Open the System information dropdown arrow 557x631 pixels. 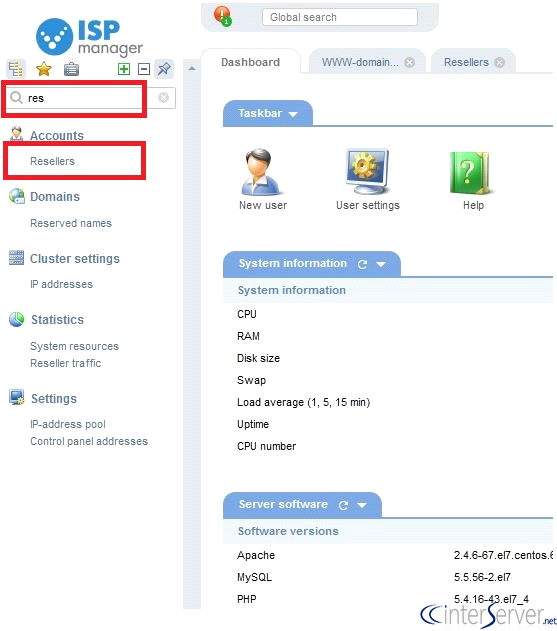click(381, 264)
